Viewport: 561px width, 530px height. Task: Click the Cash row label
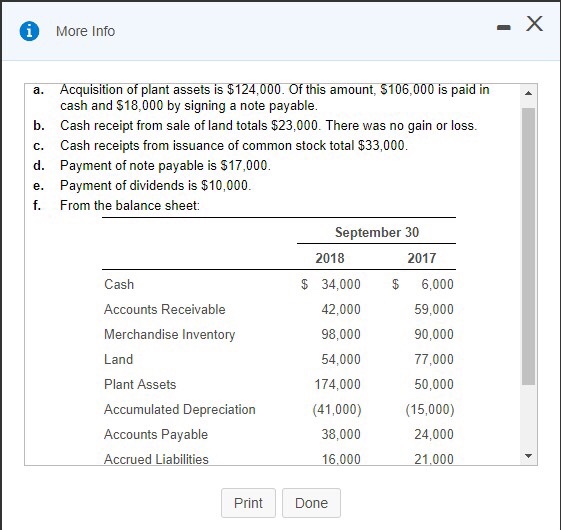coord(119,285)
